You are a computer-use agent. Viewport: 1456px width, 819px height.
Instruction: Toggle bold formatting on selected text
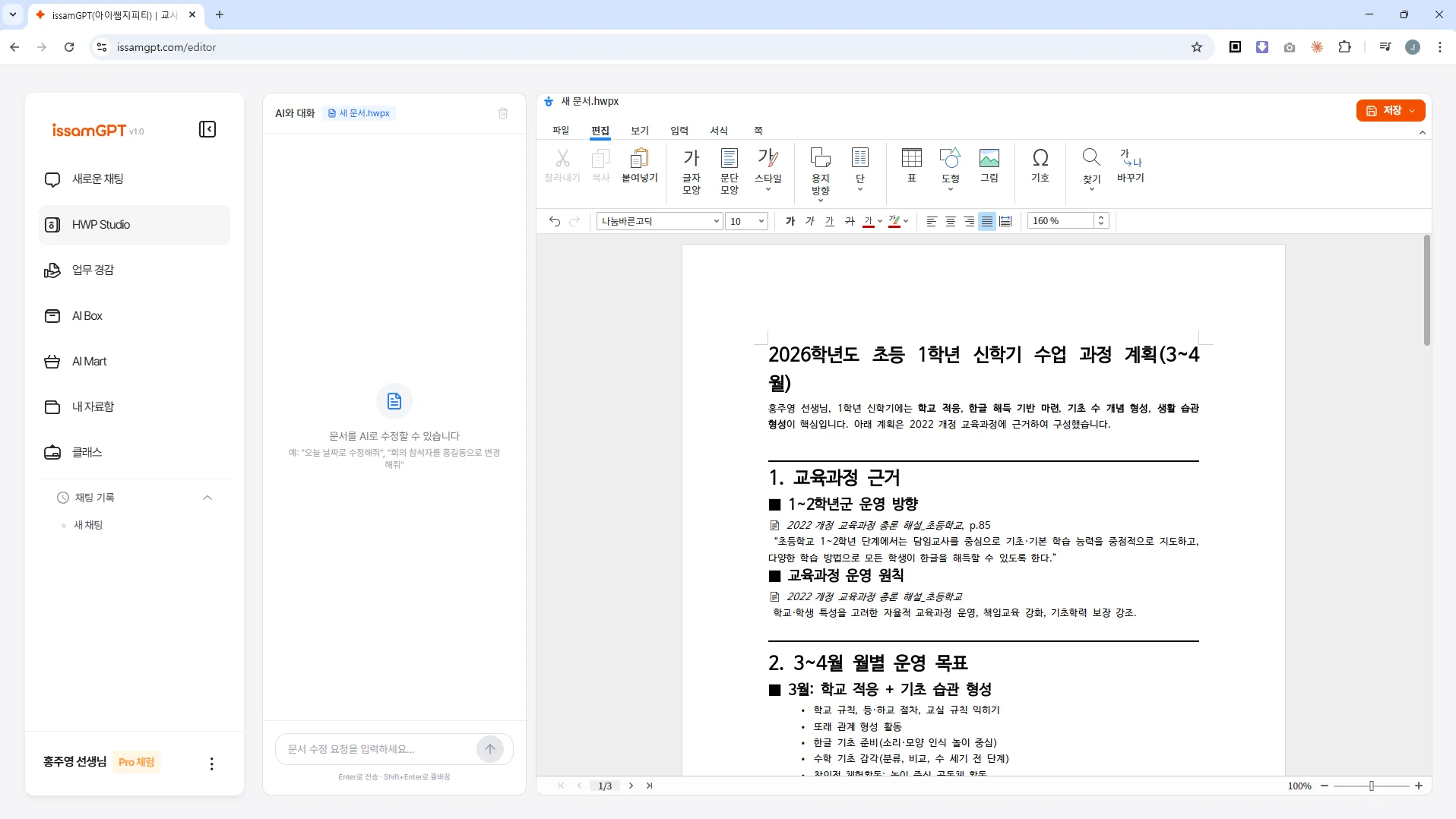pos(790,221)
